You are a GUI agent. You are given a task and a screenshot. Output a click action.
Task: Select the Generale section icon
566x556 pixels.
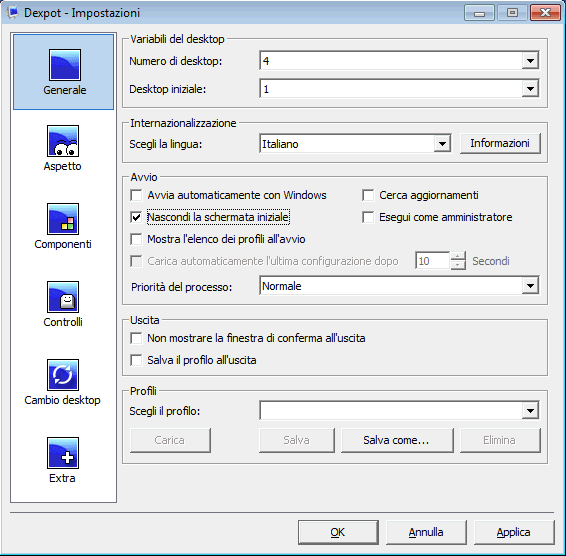(65, 65)
